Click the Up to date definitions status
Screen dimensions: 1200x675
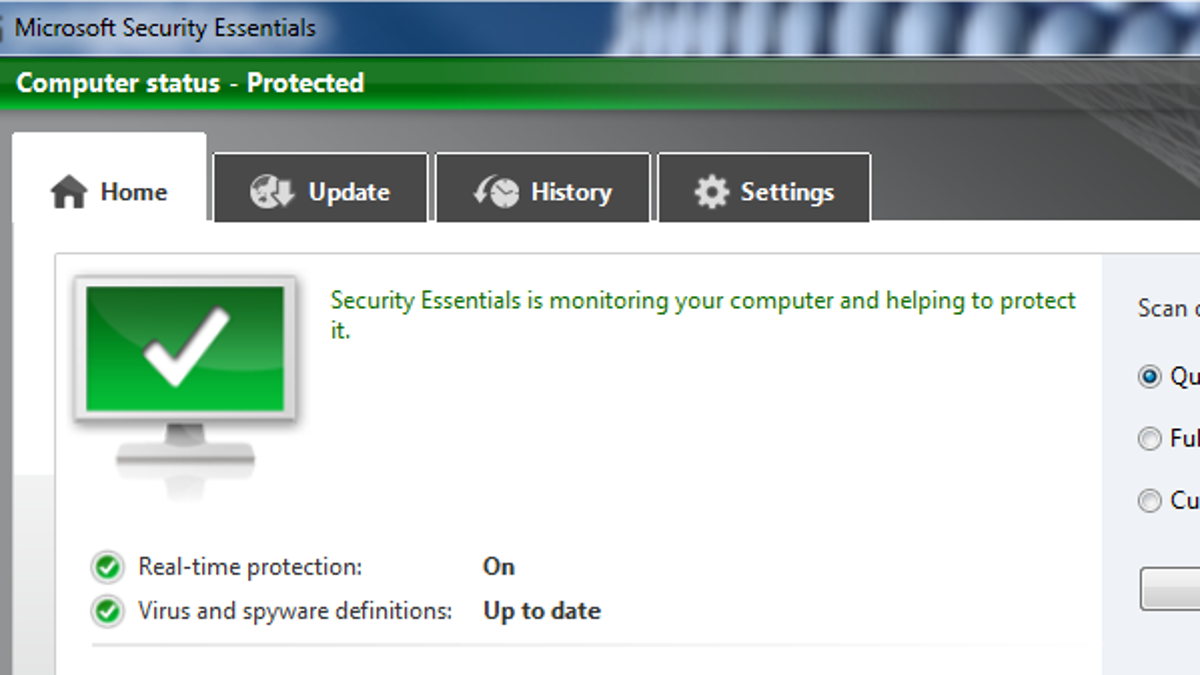[542, 610]
